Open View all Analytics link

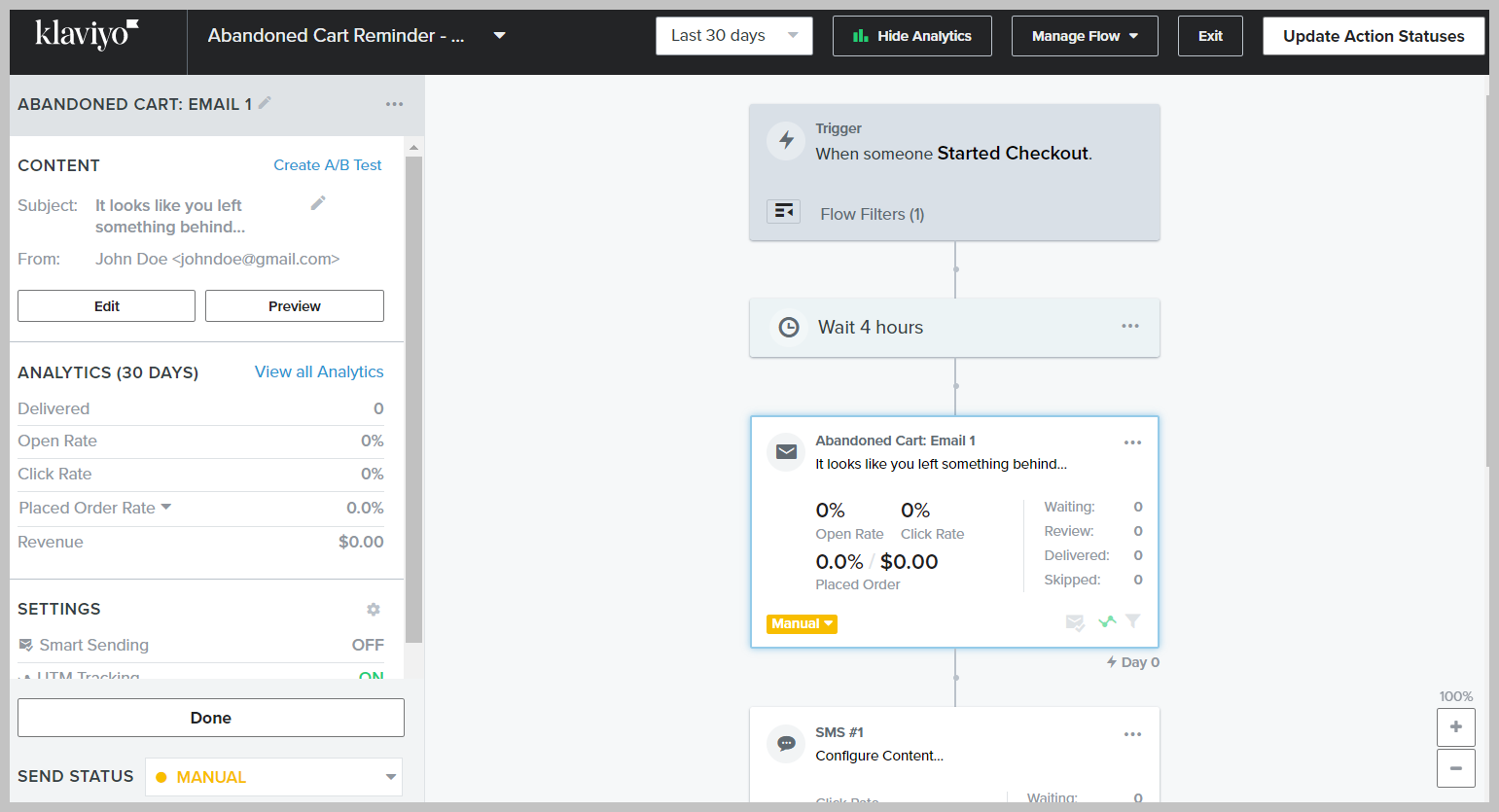coord(319,371)
